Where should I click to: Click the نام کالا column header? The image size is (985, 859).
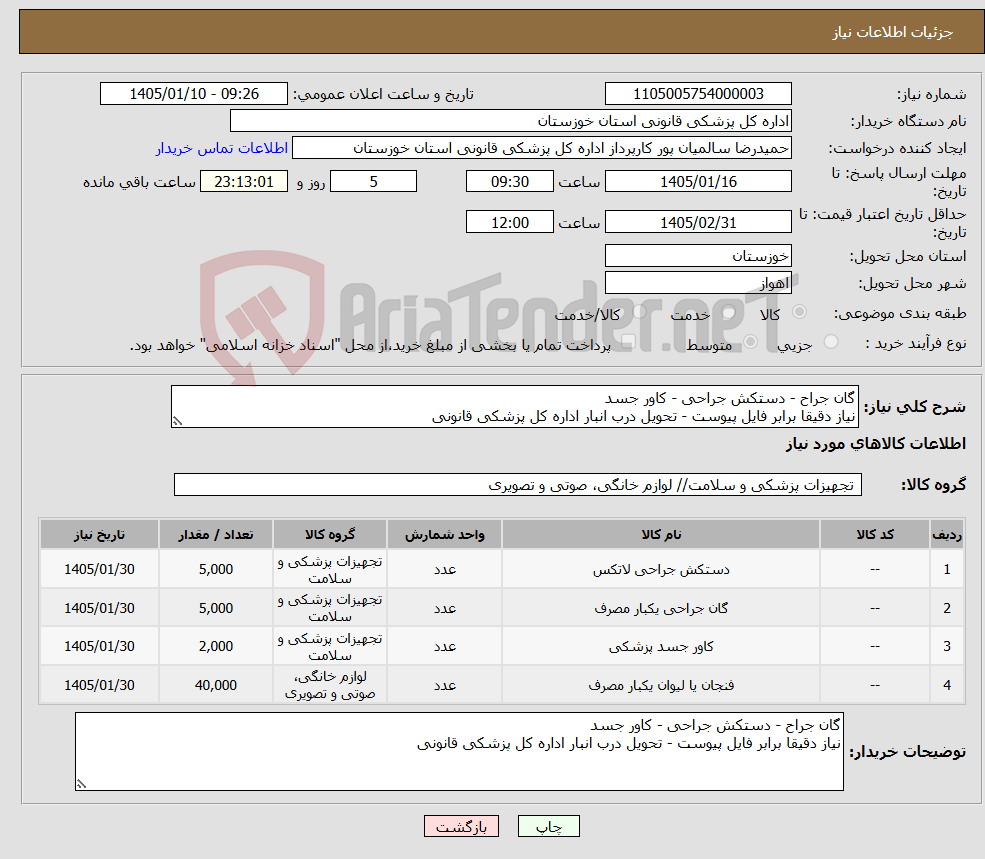[x=661, y=534]
